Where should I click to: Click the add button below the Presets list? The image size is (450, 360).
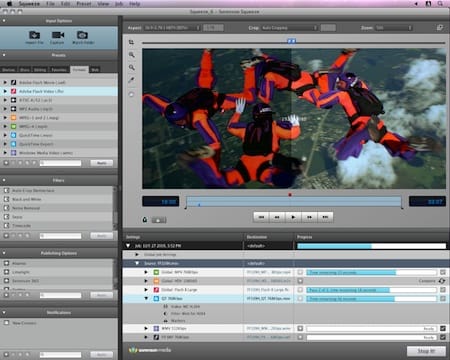[x=6, y=163]
